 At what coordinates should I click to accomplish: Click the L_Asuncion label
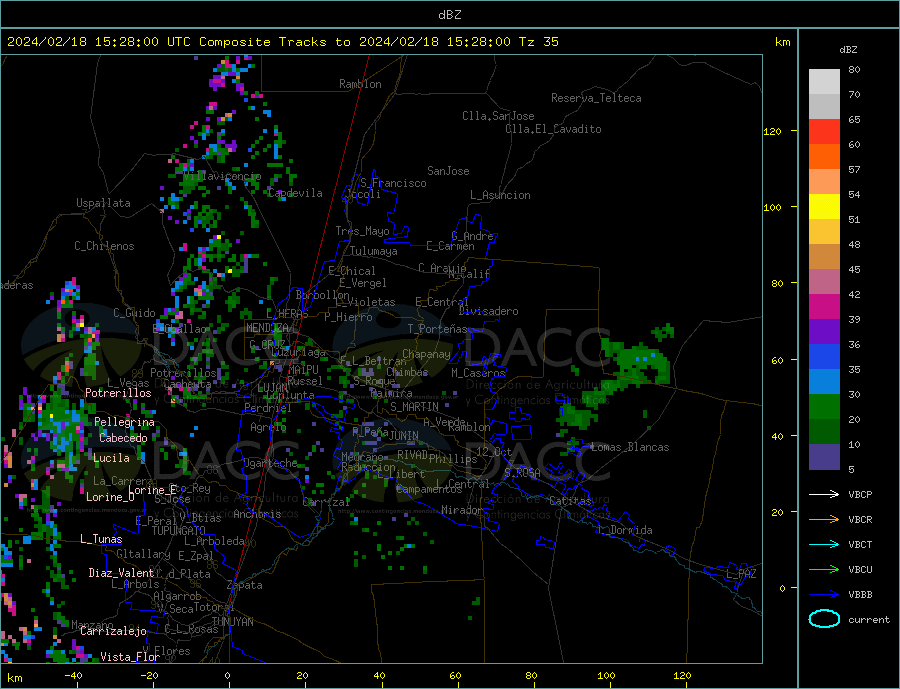tap(501, 195)
